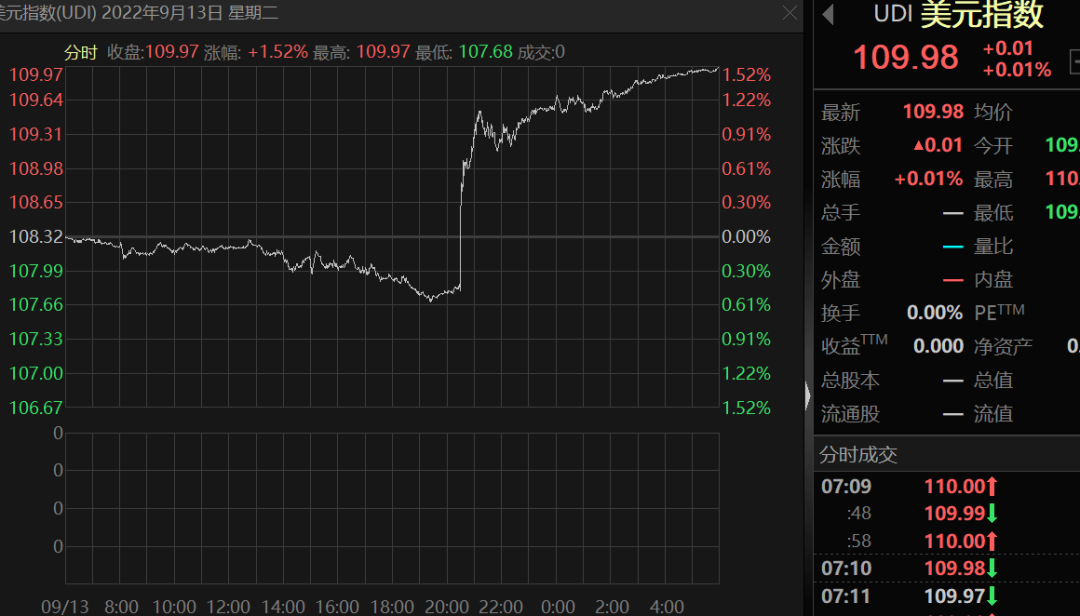The image size is (1080, 616).
Task: Select the 07:10 trade row timestamp
Action: 846,568
